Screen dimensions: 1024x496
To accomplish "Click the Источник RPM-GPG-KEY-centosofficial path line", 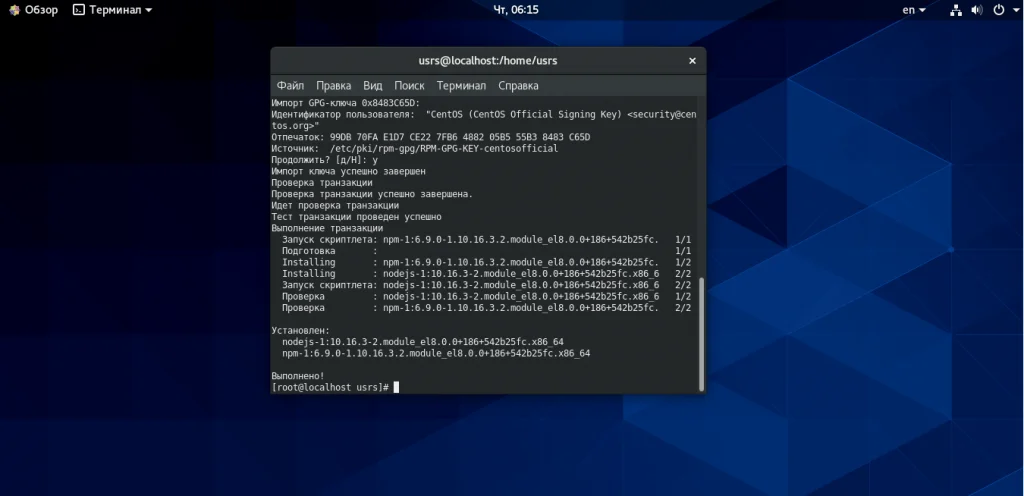I will (x=415, y=148).
